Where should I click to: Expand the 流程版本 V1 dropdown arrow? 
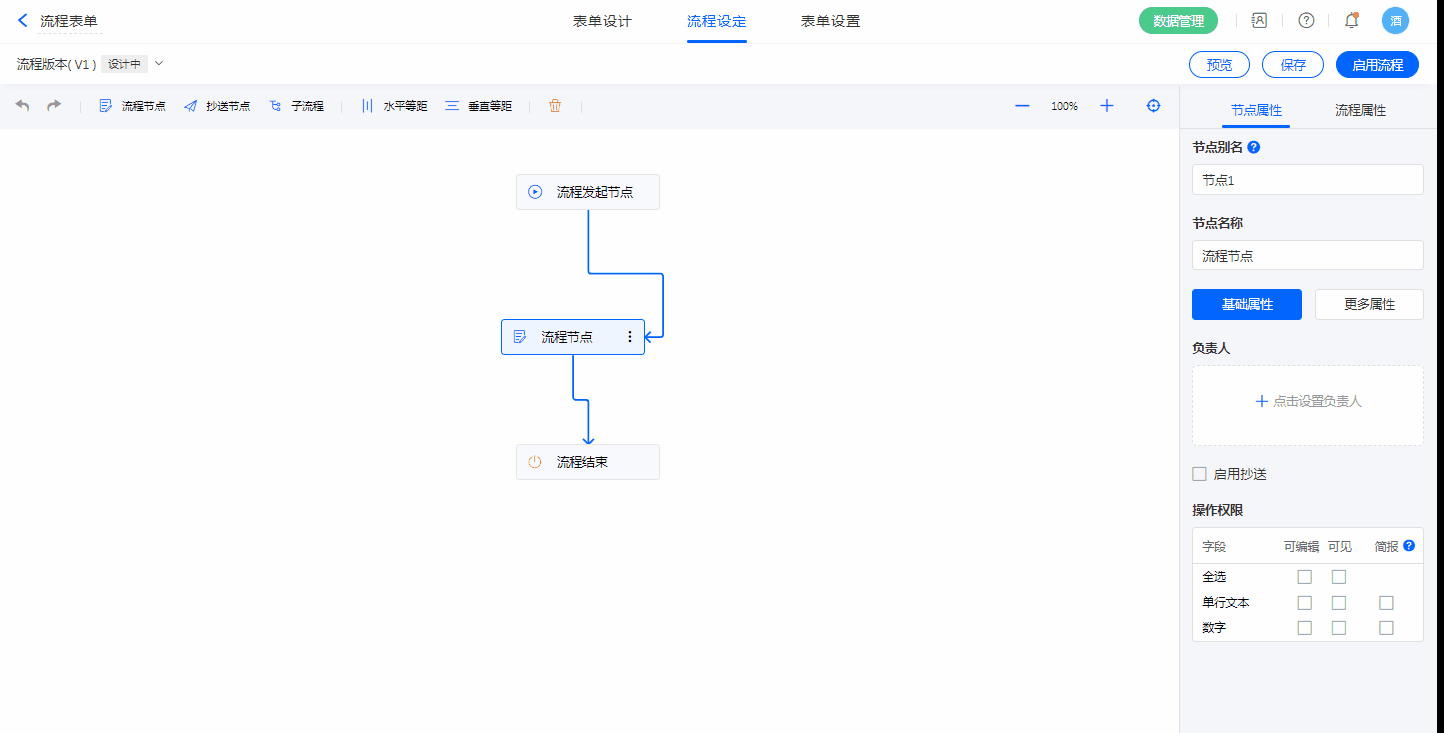tap(159, 64)
